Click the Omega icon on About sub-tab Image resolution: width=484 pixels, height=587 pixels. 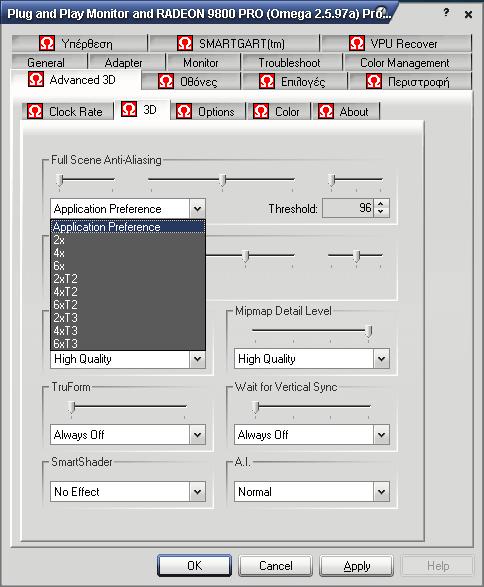(x=326, y=111)
